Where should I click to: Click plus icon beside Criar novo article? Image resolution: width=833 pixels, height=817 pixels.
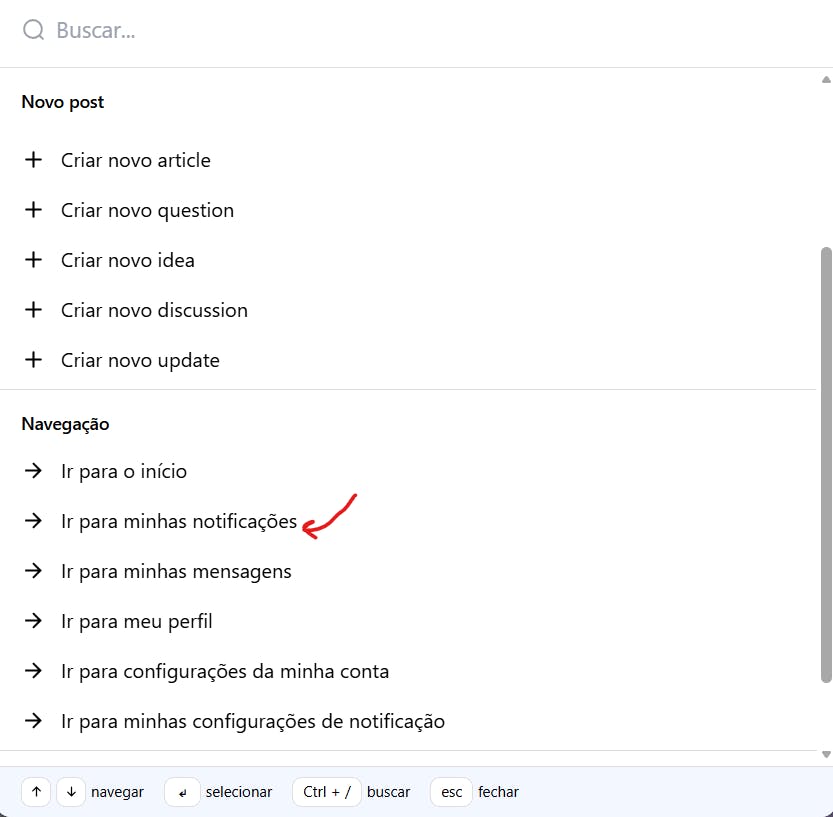(x=33, y=160)
